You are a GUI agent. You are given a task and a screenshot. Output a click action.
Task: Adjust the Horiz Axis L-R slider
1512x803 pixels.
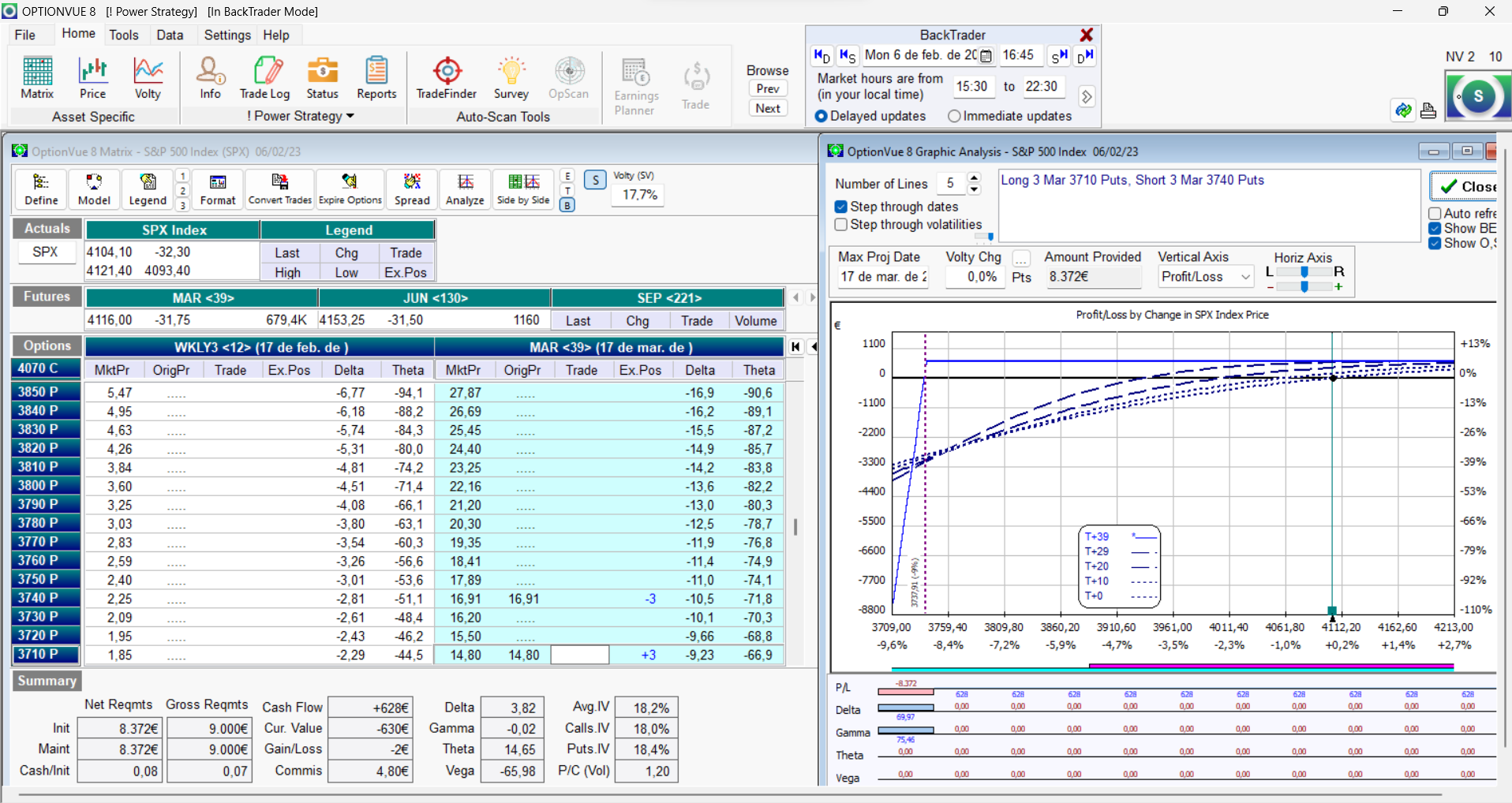[1304, 271]
